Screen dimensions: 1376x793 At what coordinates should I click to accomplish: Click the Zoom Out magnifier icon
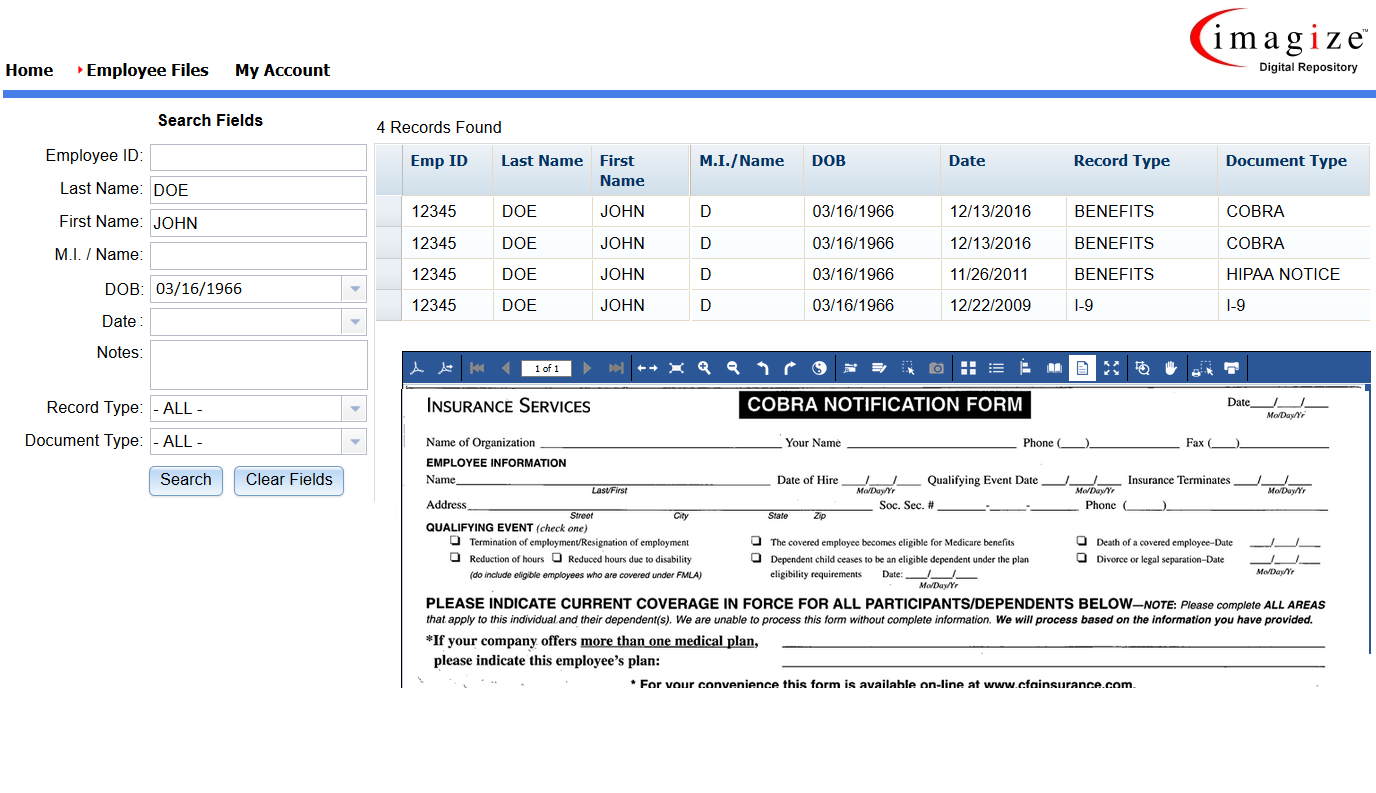[733, 368]
